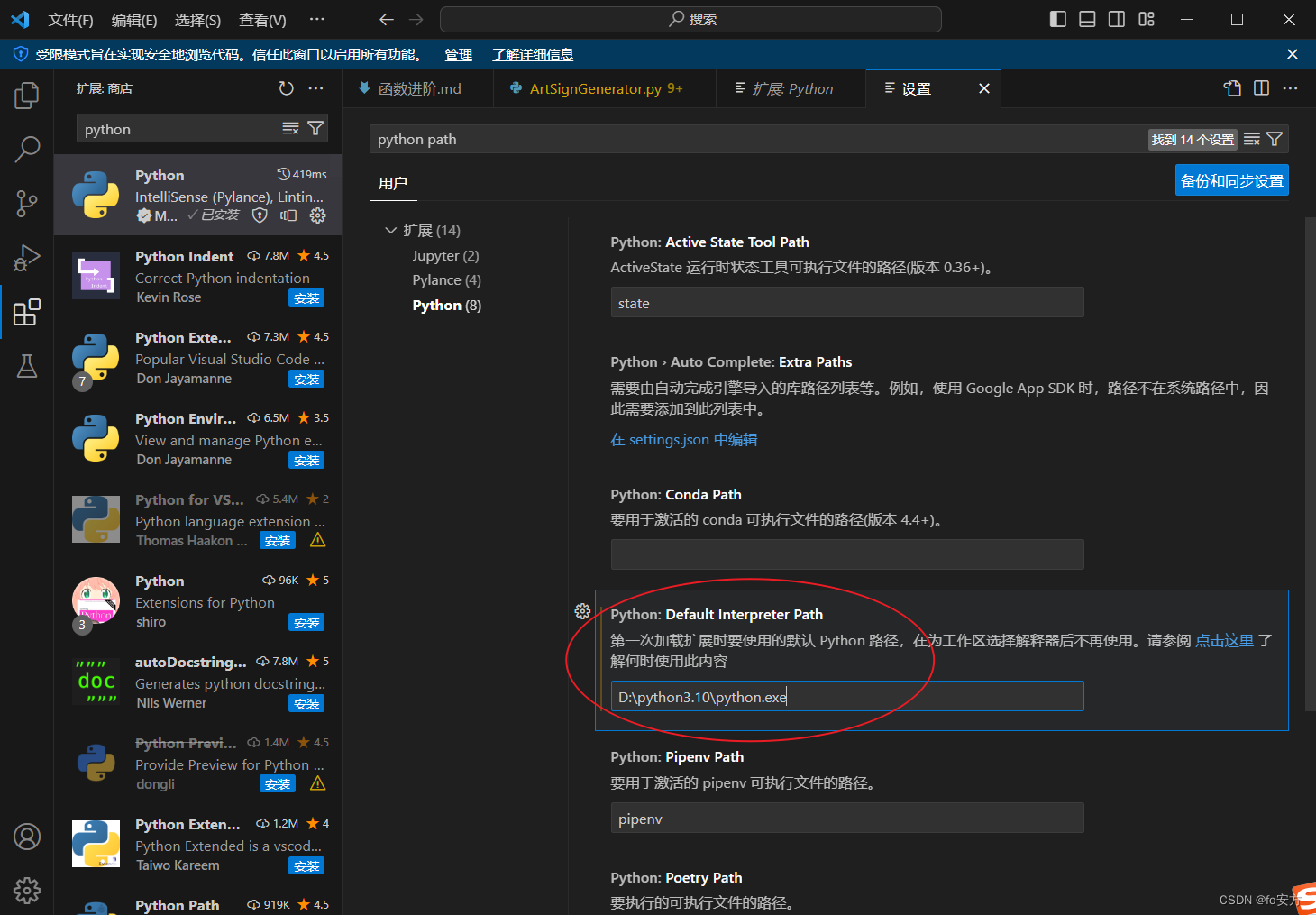Dismiss the restricted mode banner
The width and height of the screenshot is (1316, 915).
(x=1292, y=55)
